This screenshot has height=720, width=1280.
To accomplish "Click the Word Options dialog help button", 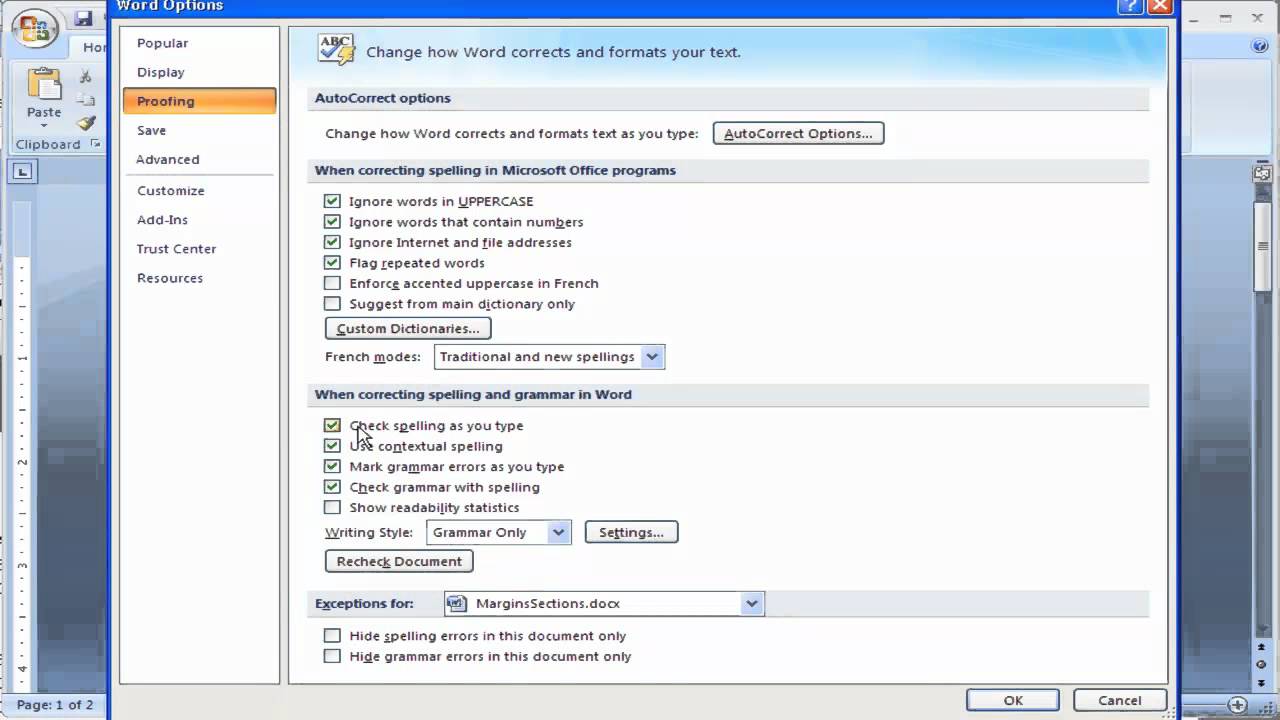I will [1130, 6].
